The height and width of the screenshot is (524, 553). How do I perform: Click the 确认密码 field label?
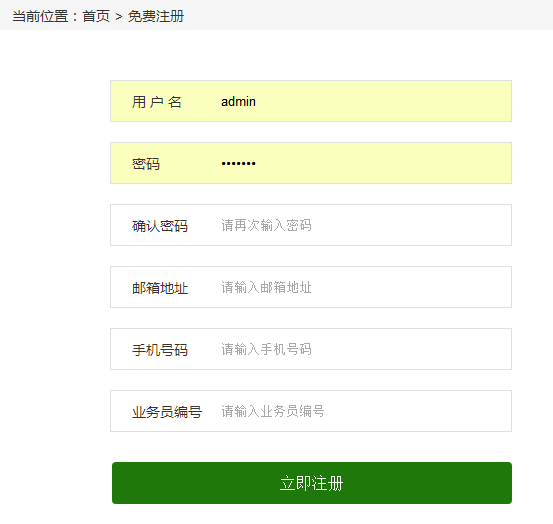(160, 226)
